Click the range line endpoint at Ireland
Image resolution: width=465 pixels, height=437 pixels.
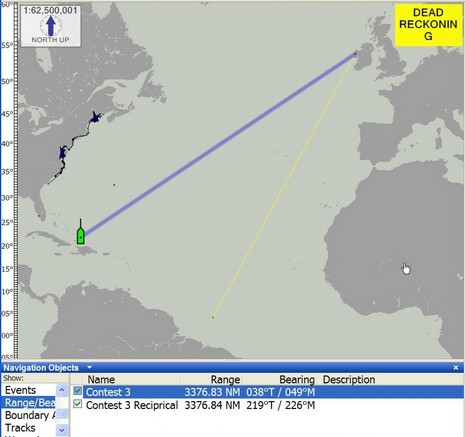tap(355, 53)
